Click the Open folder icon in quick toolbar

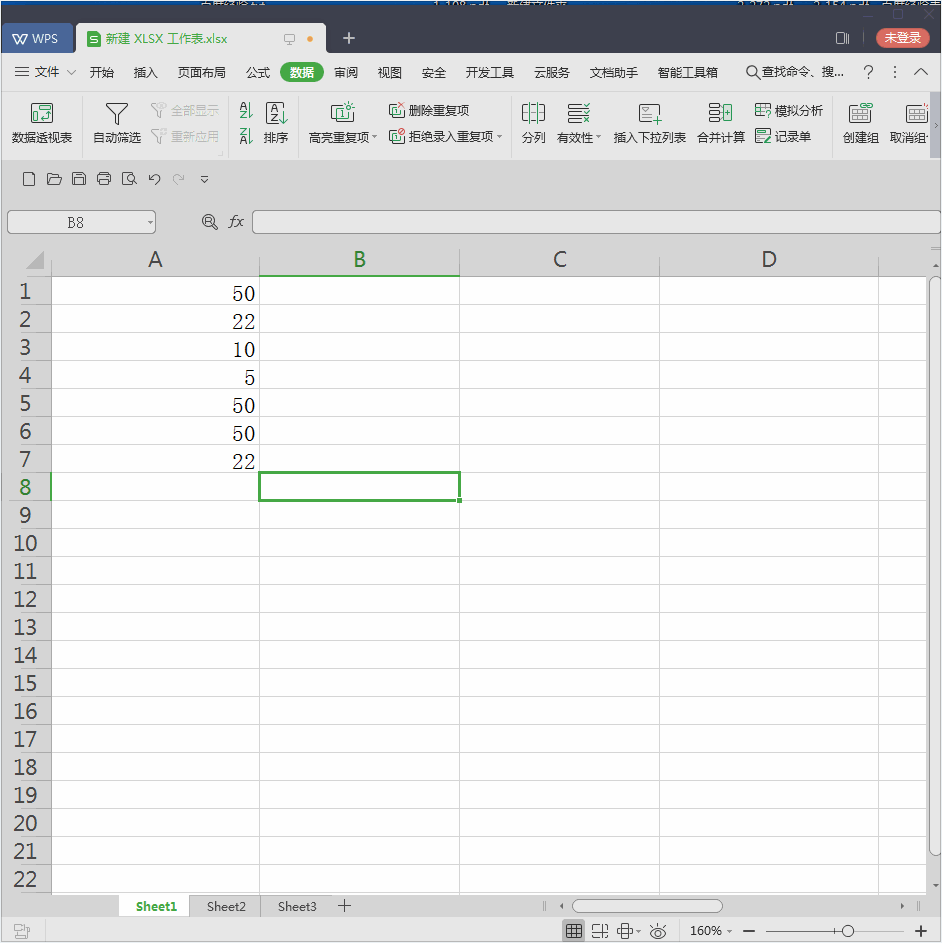[x=54, y=179]
